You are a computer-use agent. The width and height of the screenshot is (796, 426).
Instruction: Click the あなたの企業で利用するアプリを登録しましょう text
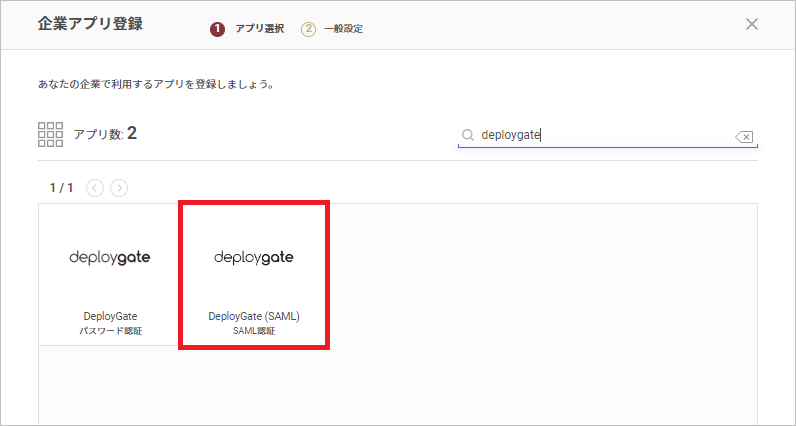156,84
